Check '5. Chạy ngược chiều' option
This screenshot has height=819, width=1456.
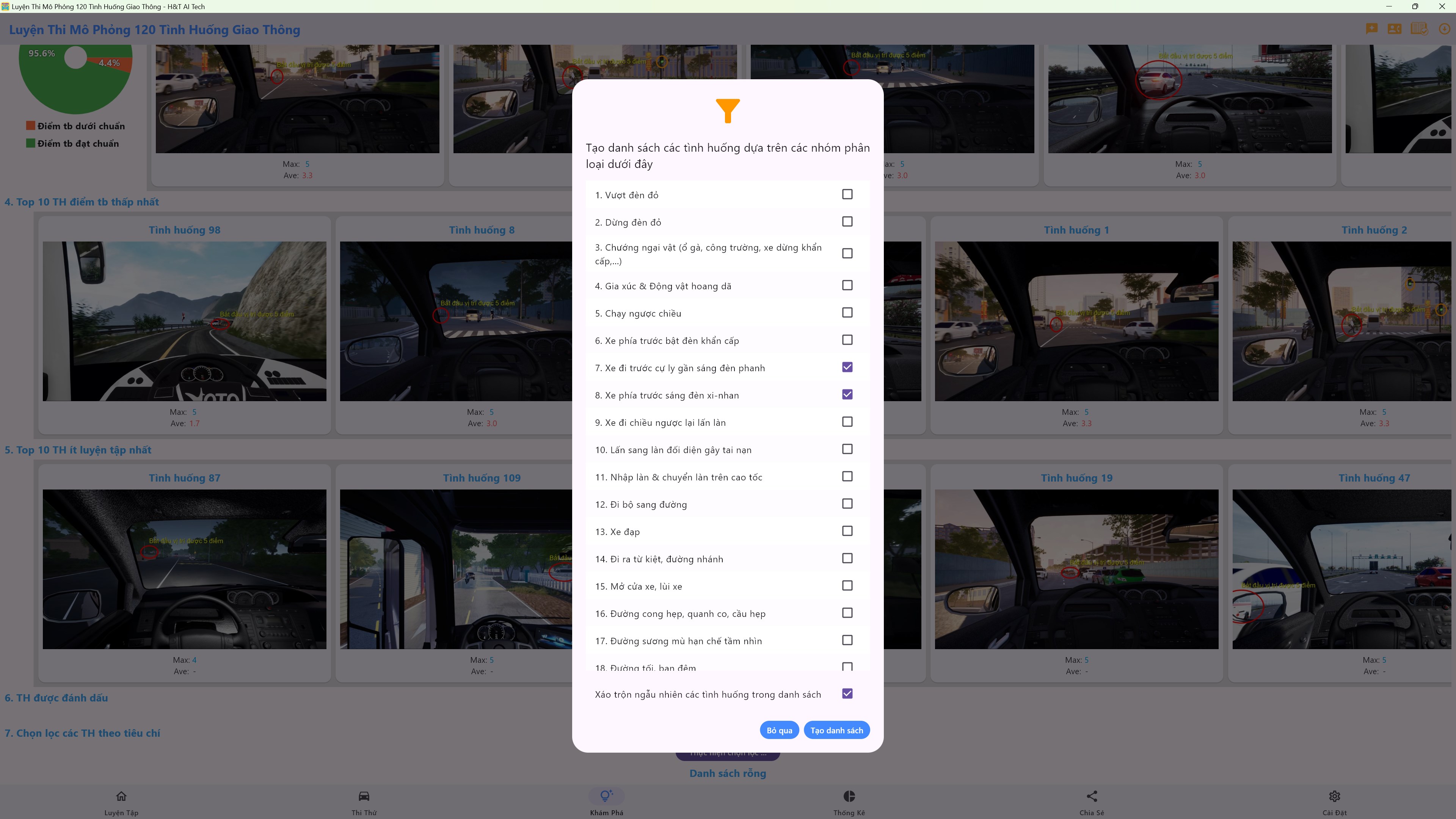pyautogui.click(x=847, y=312)
